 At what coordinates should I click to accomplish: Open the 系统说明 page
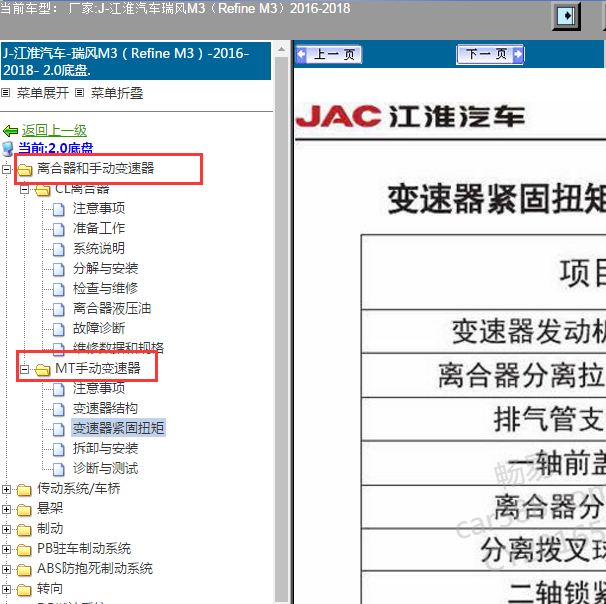(x=99, y=248)
